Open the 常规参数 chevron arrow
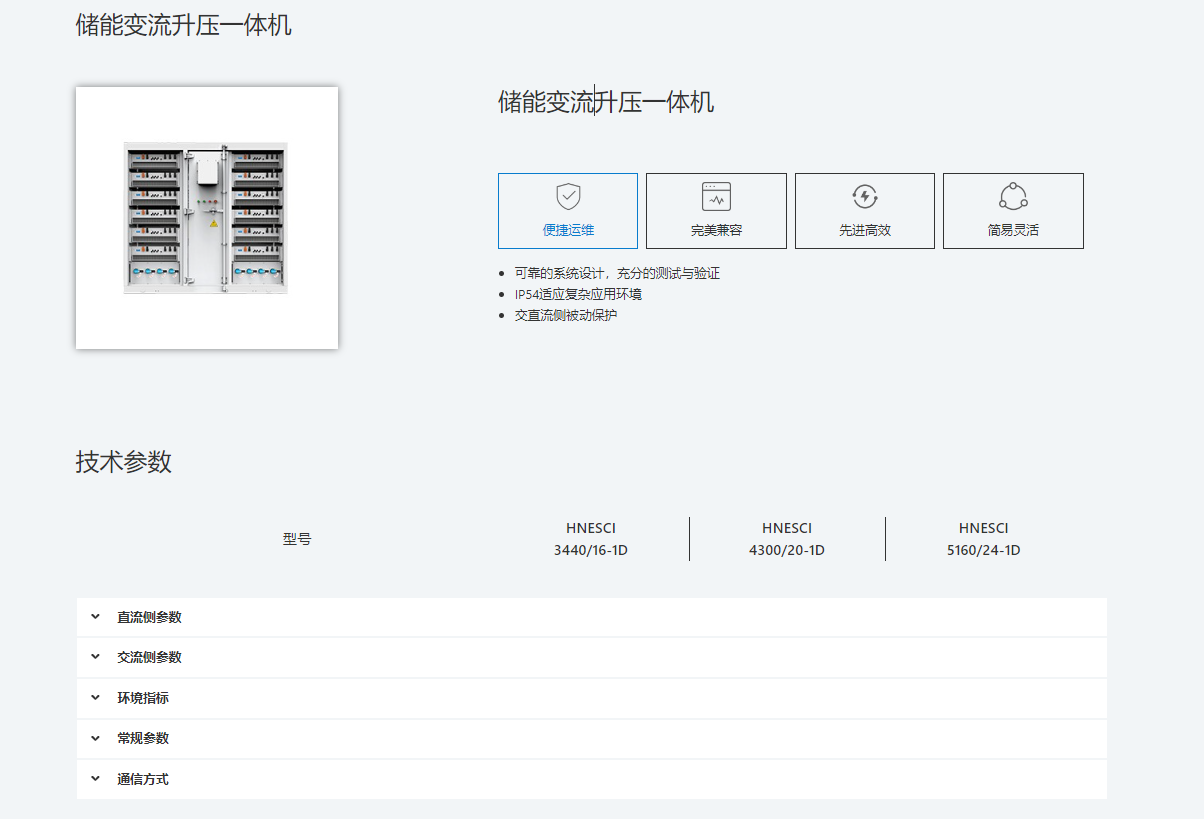 pos(96,738)
